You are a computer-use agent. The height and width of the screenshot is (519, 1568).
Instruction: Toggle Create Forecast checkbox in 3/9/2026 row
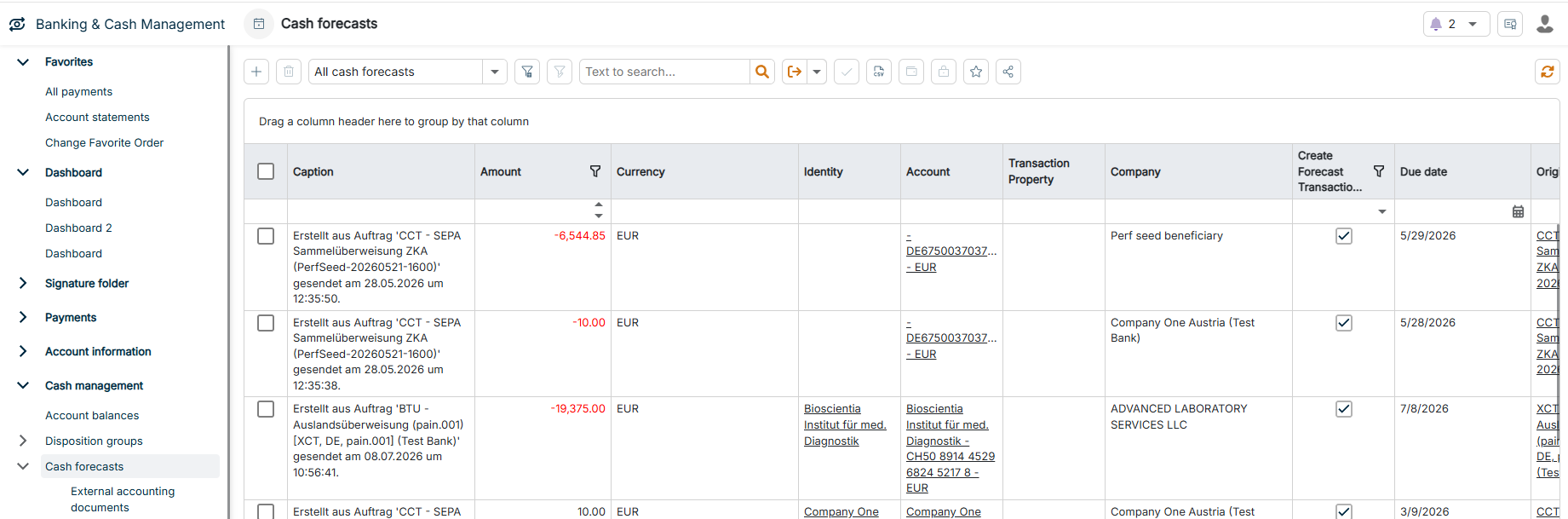click(1344, 511)
